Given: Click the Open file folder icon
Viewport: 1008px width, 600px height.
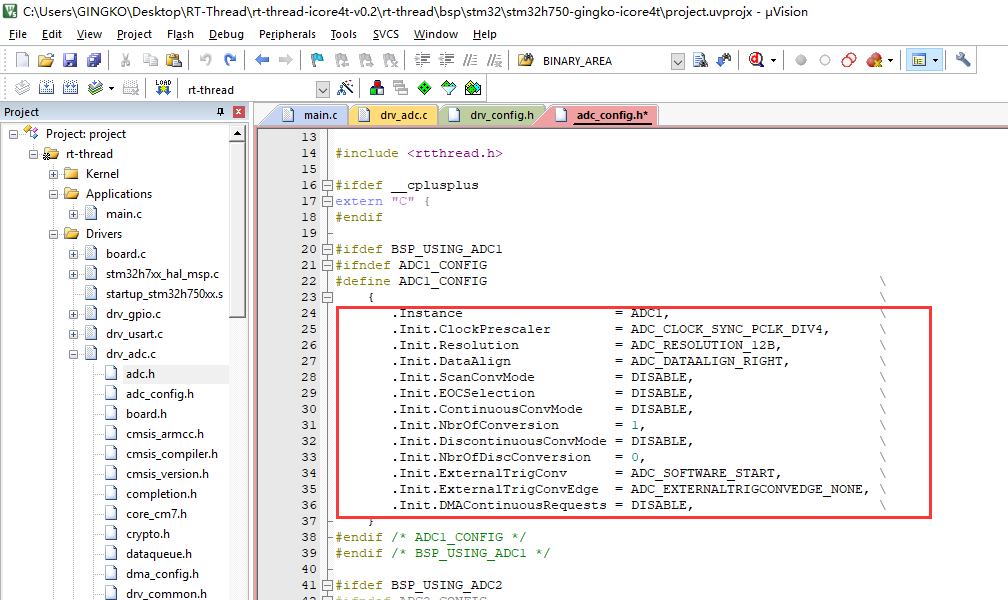Looking at the screenshot, I should pos(46,60).
